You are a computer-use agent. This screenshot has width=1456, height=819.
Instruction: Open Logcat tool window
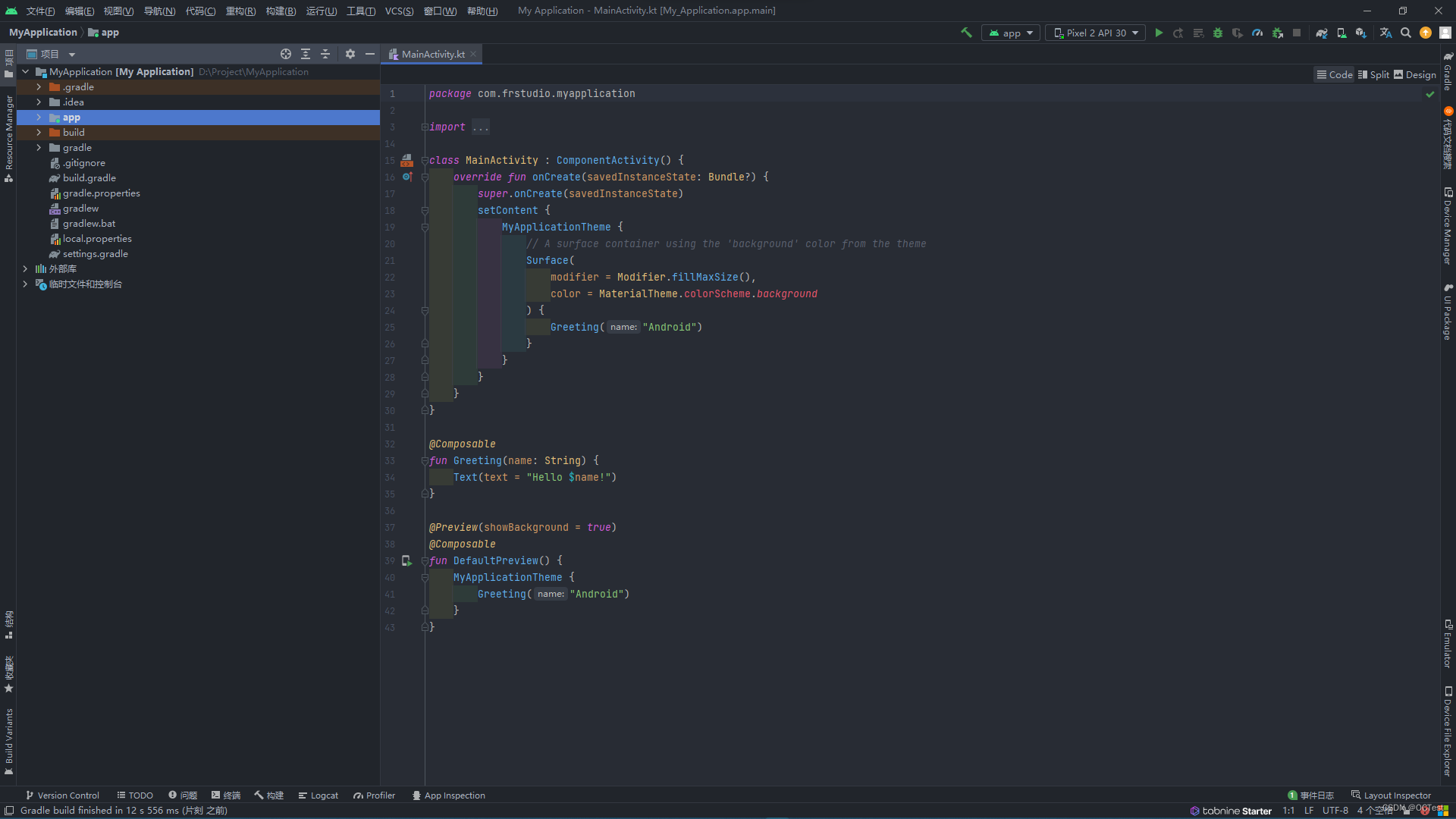(x=318, y=795)
